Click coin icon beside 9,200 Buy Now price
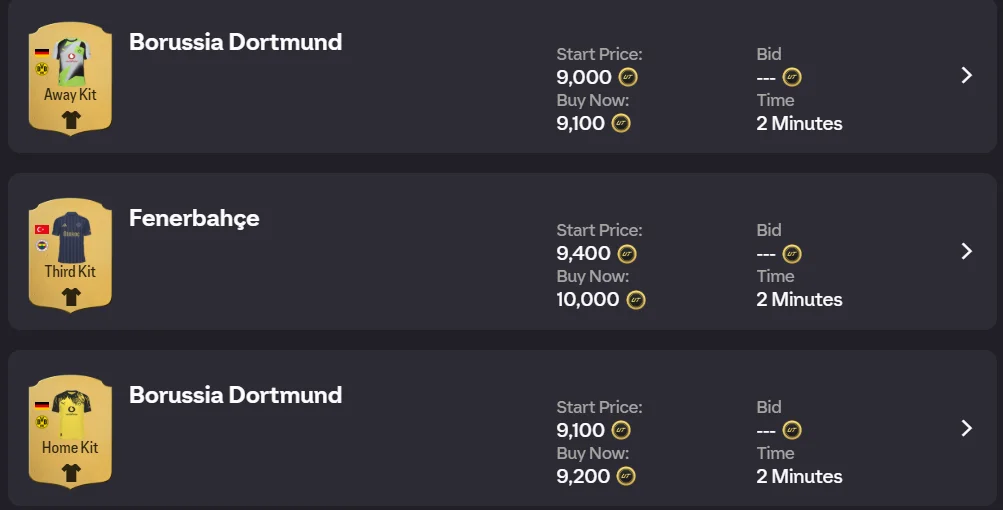Screen dimensions: 1003x510 [626, 476]
